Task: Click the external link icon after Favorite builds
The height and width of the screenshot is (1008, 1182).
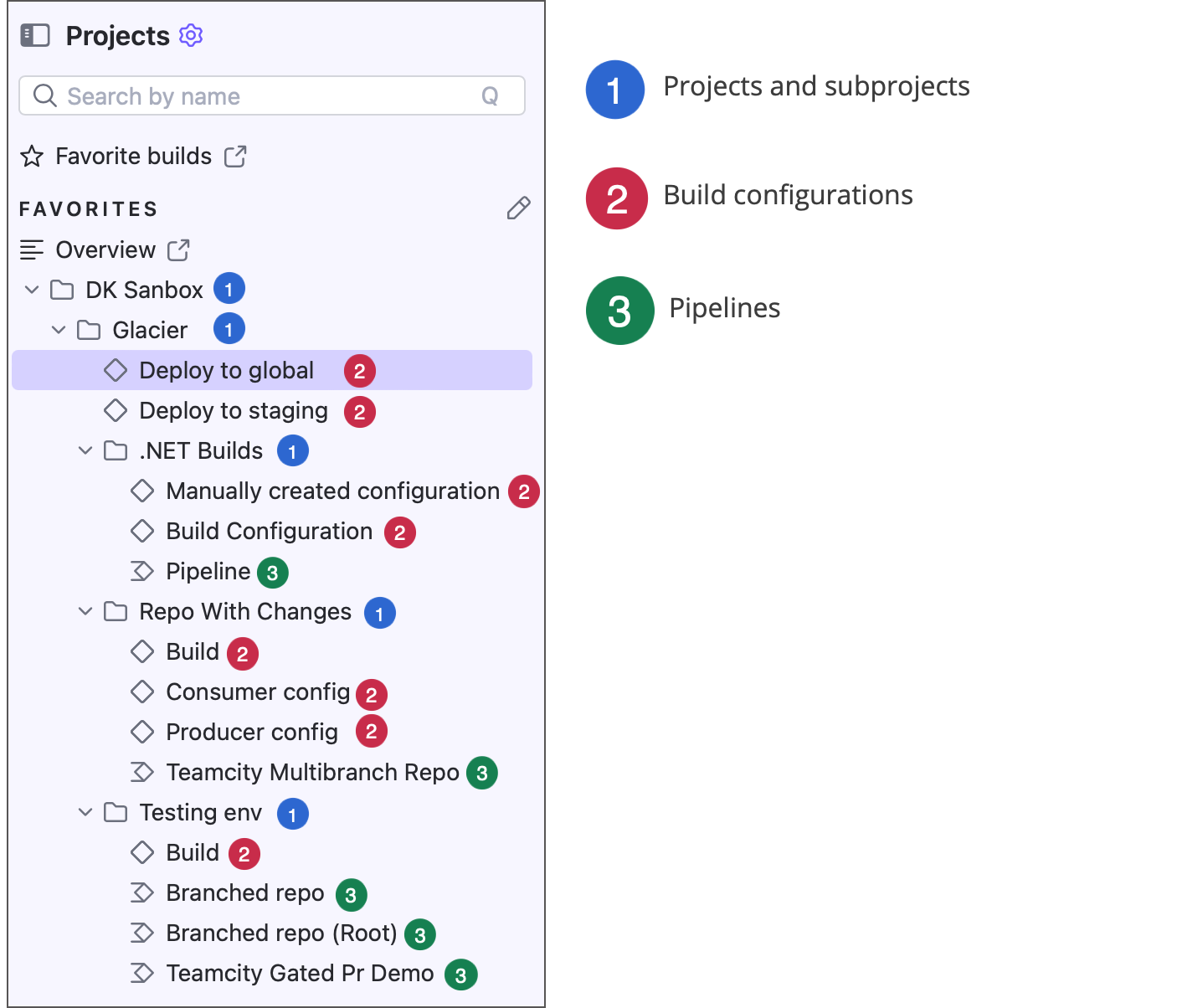Action: (x=236, y=156)
